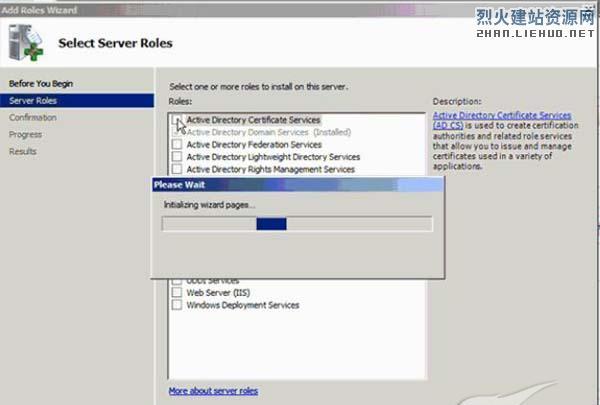Viewport: 600px width, 405px height.
Task: Select Active Directory Rights Management Services checkbox
Action: (x=177, y=169)
